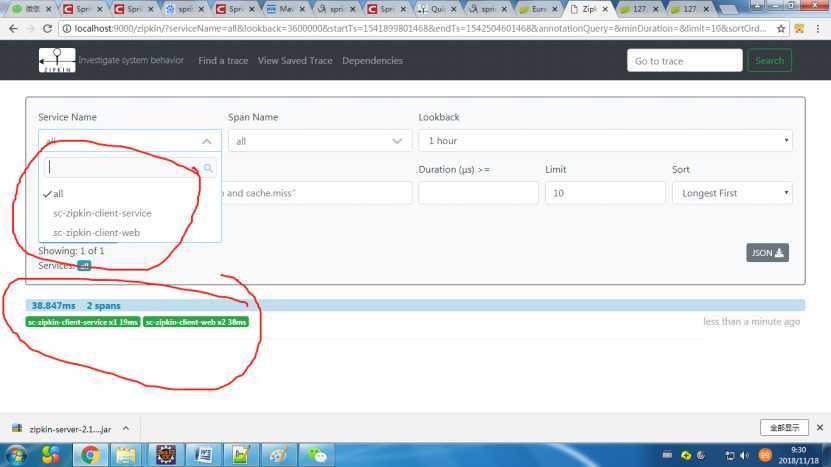
Task: Focus the Go to trace input
Action: (685, 60)
